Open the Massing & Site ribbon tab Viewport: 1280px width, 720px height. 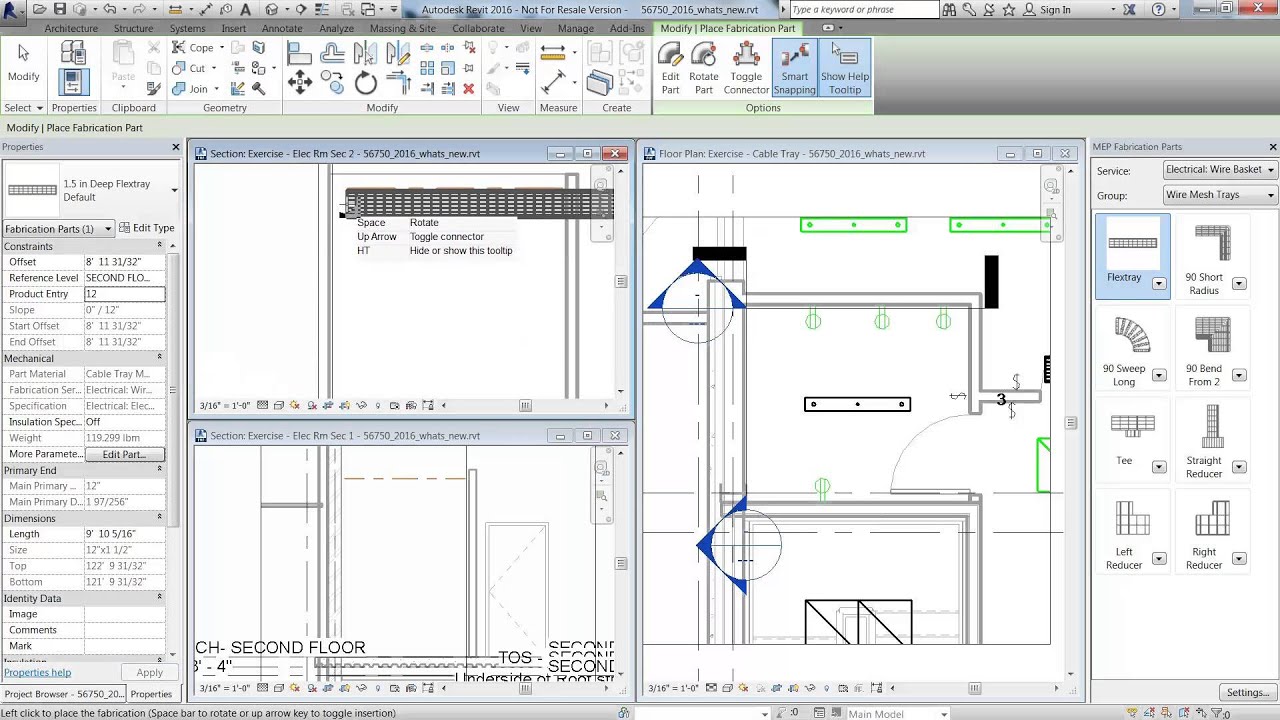(403, 28)
